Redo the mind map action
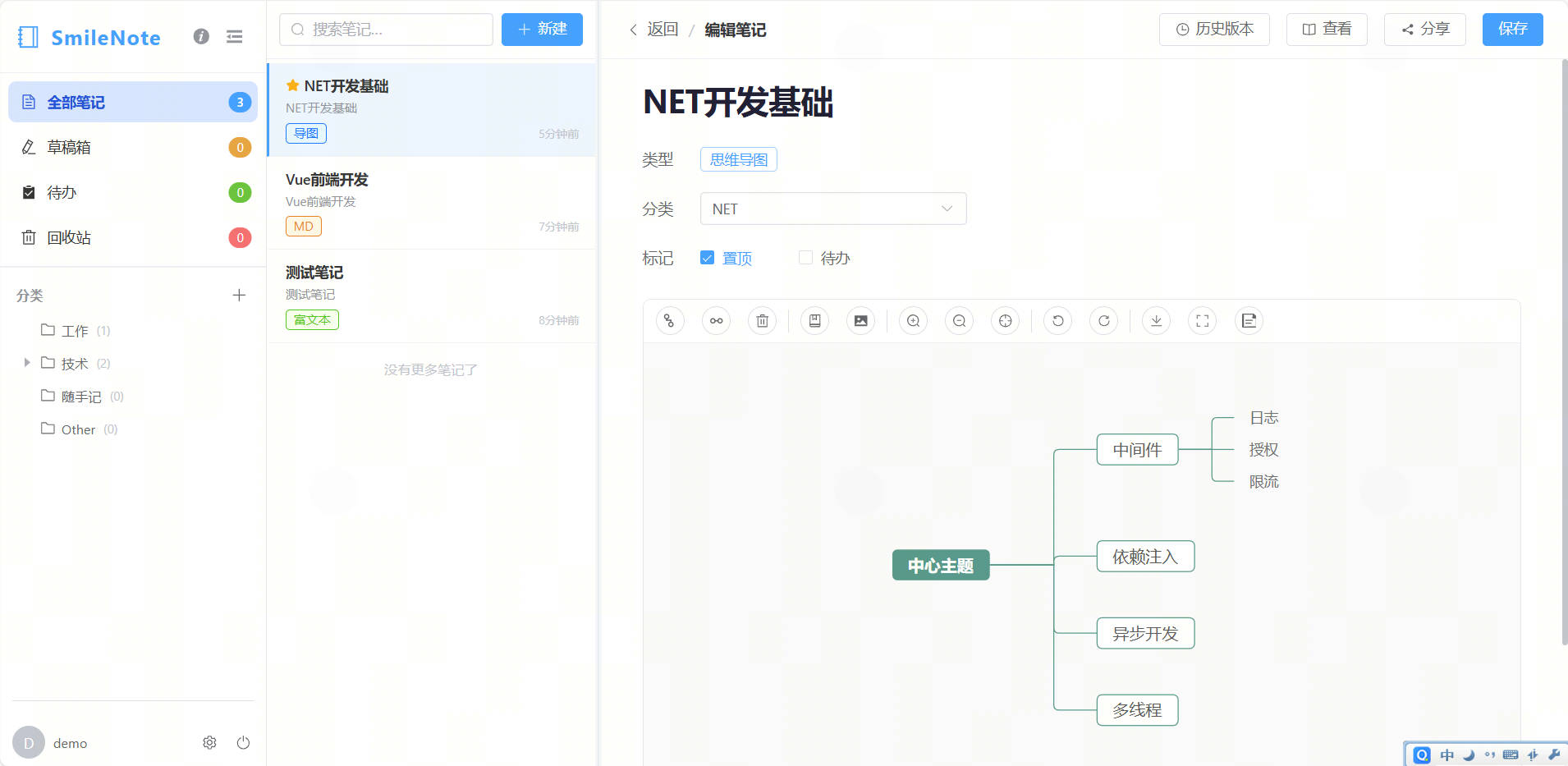 click(x=1103, y=321)
